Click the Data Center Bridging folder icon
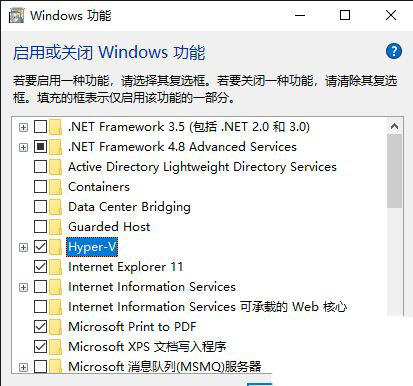The image size is (413, 386). [x=56, y=207]
